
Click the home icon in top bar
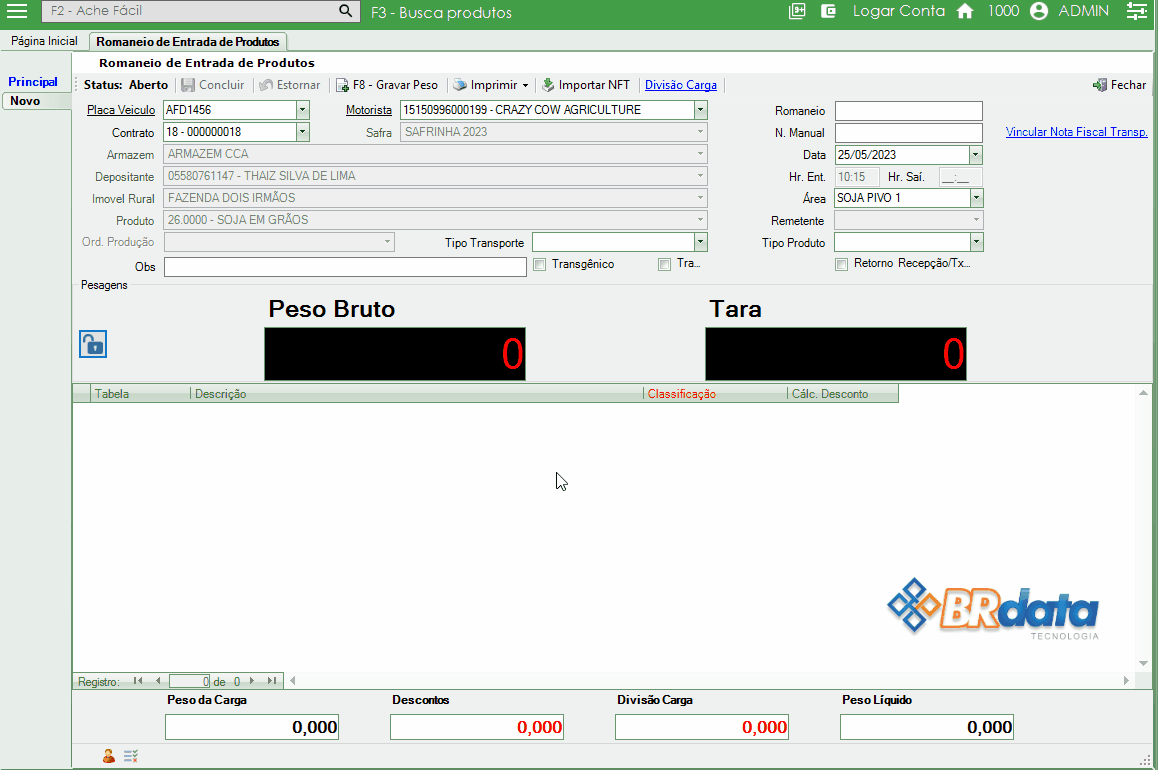965,11
